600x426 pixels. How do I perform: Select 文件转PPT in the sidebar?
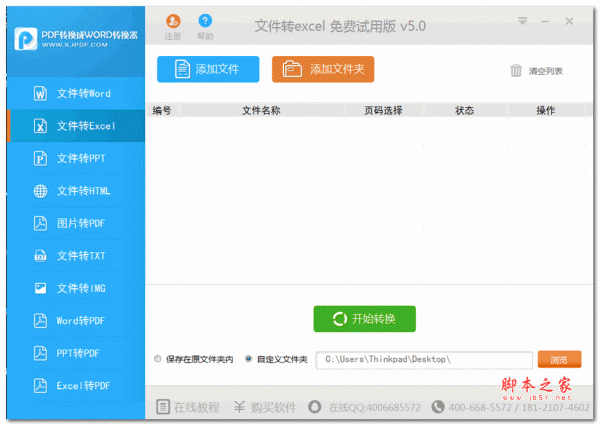76,158
